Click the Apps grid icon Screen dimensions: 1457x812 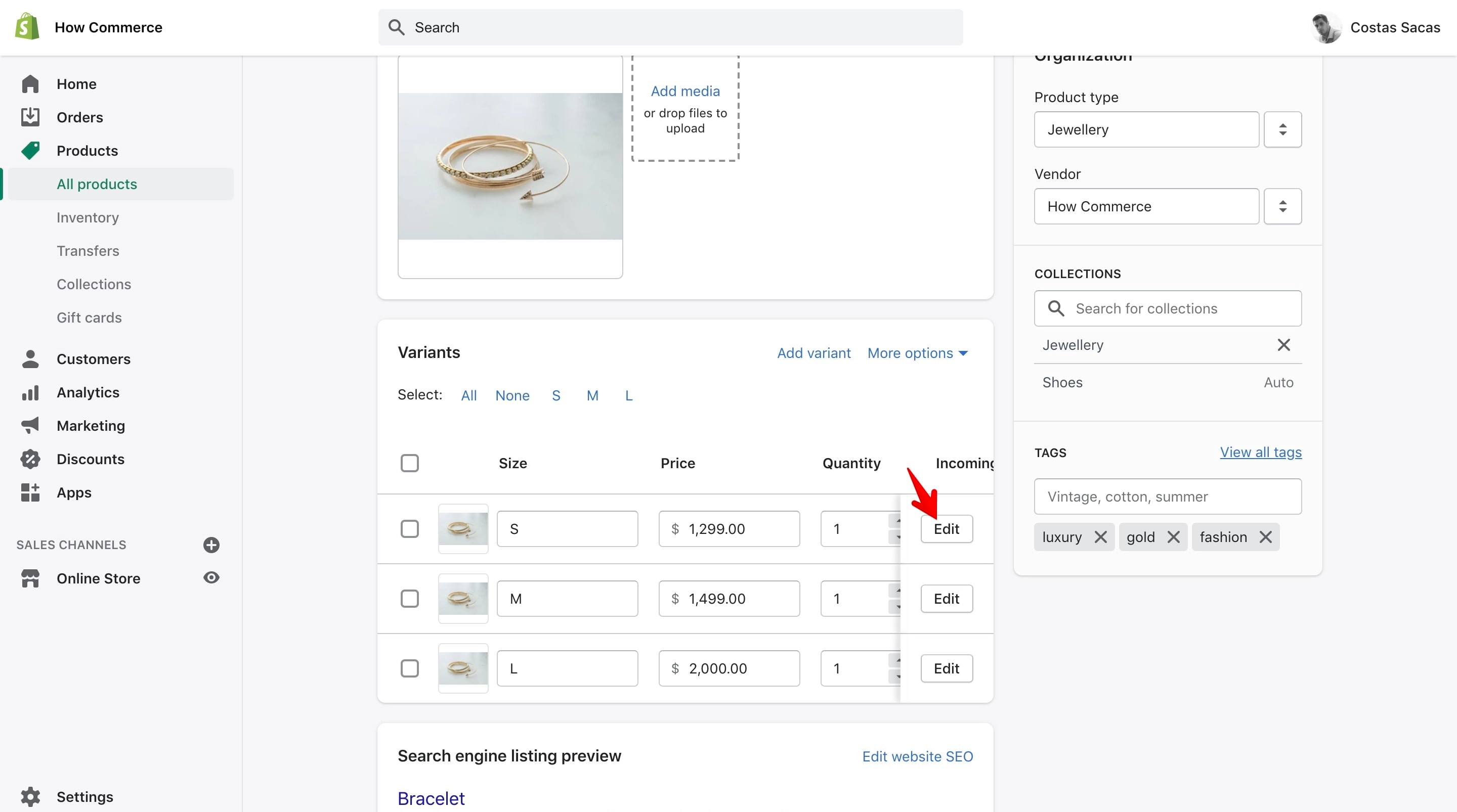click(30, 492)
